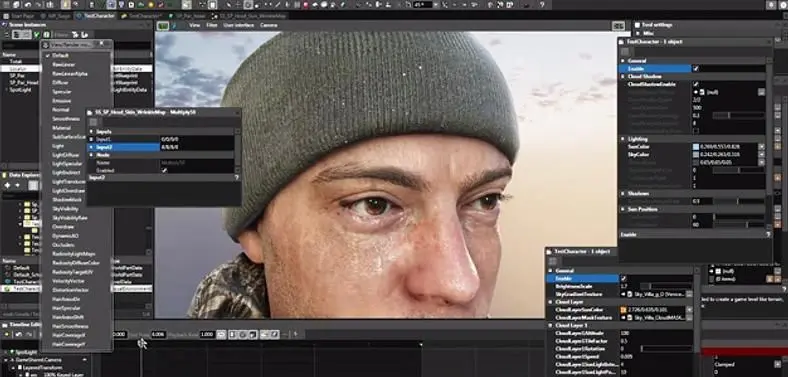Collapse the Cloud Layer section in lower panel

tap(550, 302)
